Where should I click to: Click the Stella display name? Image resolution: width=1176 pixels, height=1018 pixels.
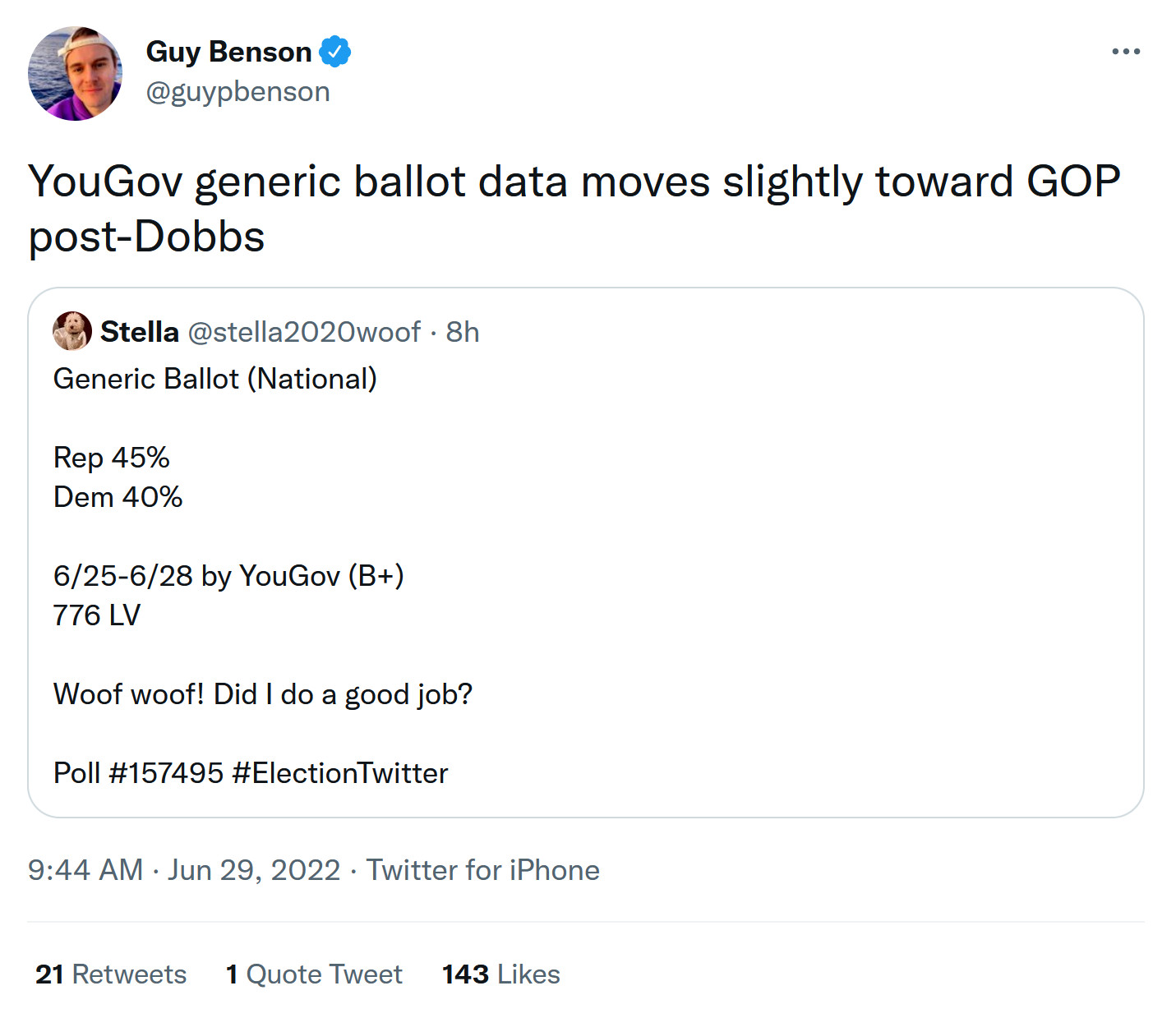click(139, 332)
